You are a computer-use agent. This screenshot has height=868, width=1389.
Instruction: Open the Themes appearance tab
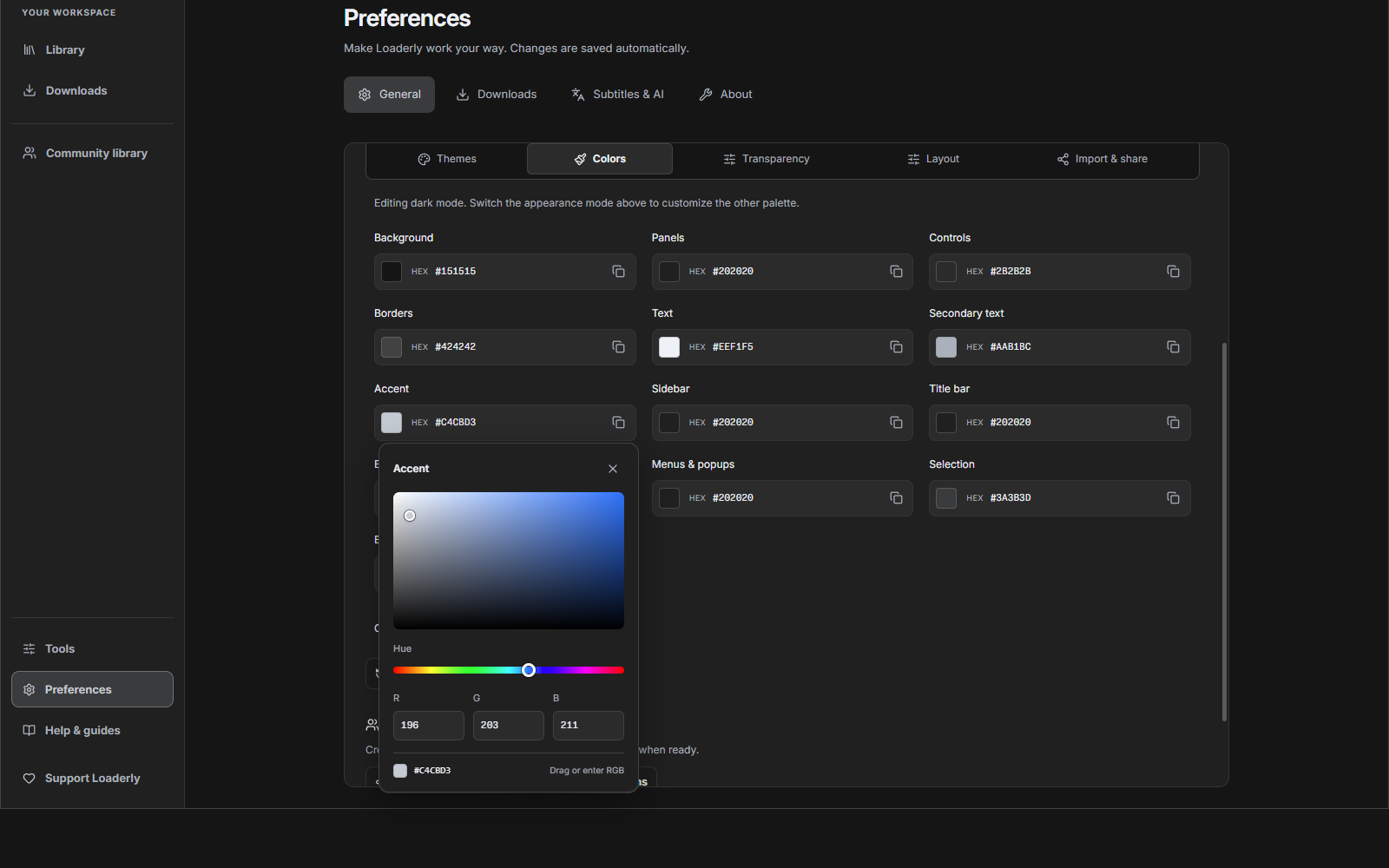tap(447, 159)
